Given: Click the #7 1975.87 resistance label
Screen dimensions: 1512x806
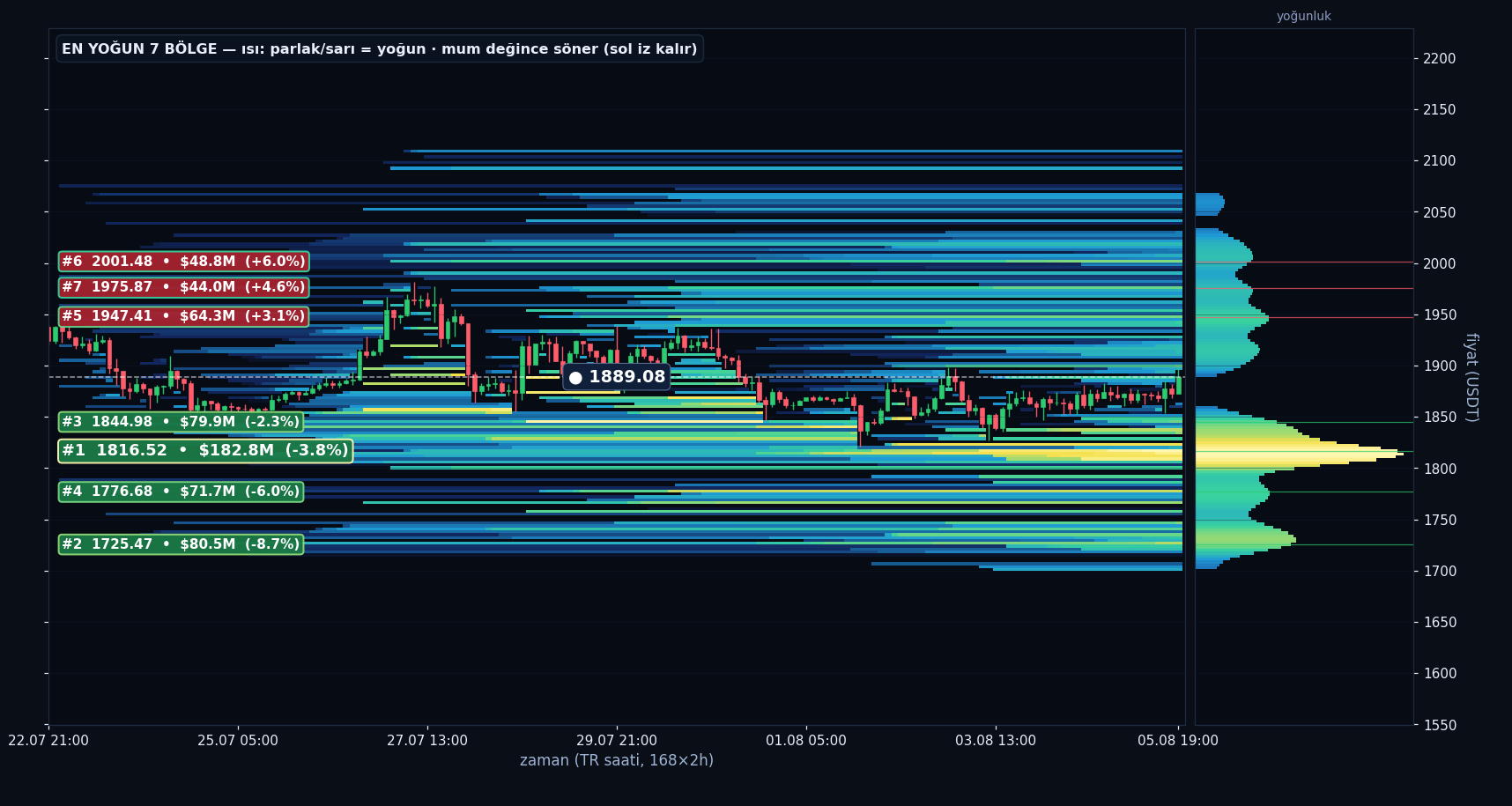Looking at the screenshot, I should (x=183, y=287).
